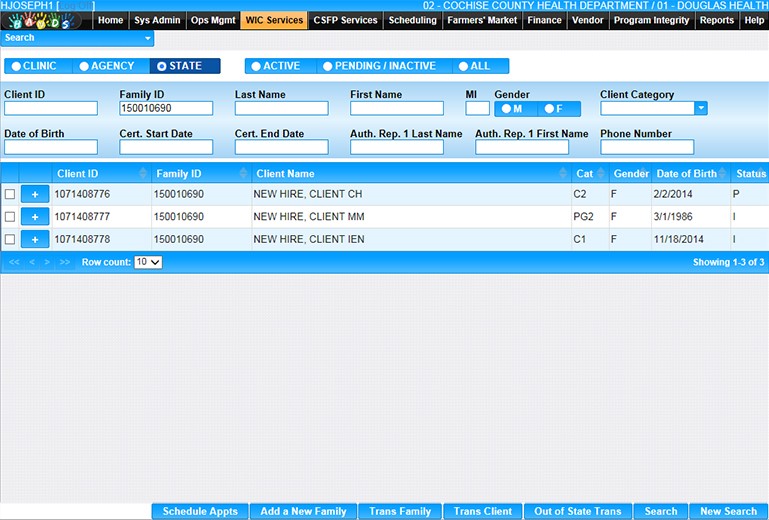
Task: Open the Row count dropdown
Action: (x=148, y=262)
